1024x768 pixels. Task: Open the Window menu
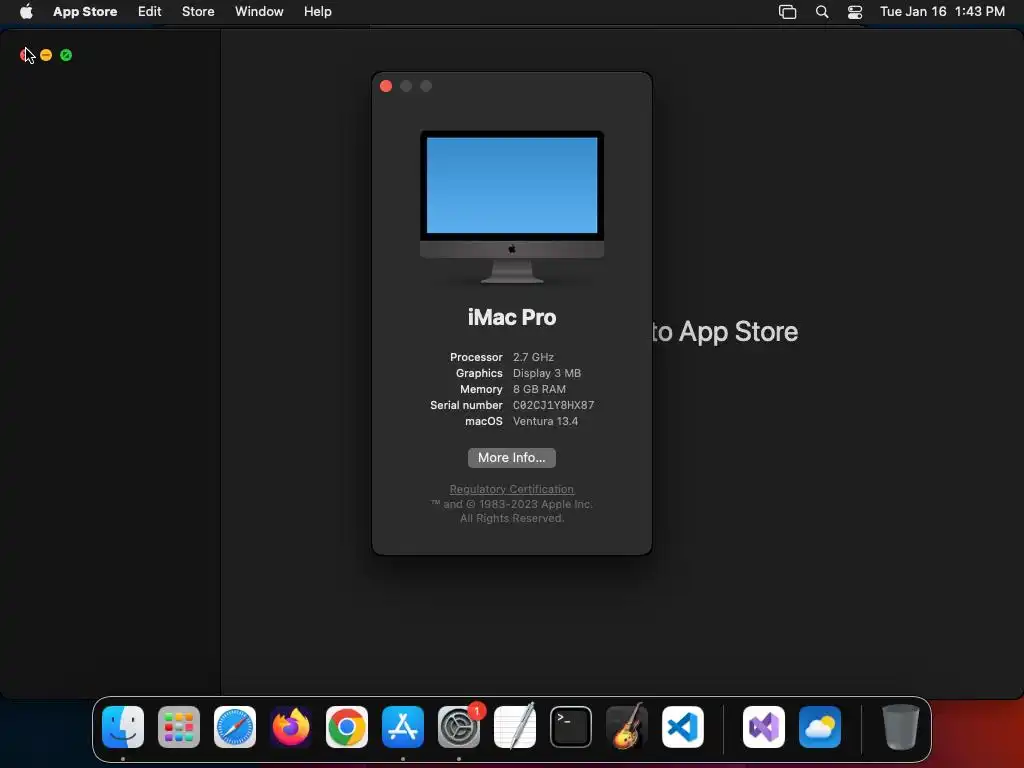(x=259, y=11)
